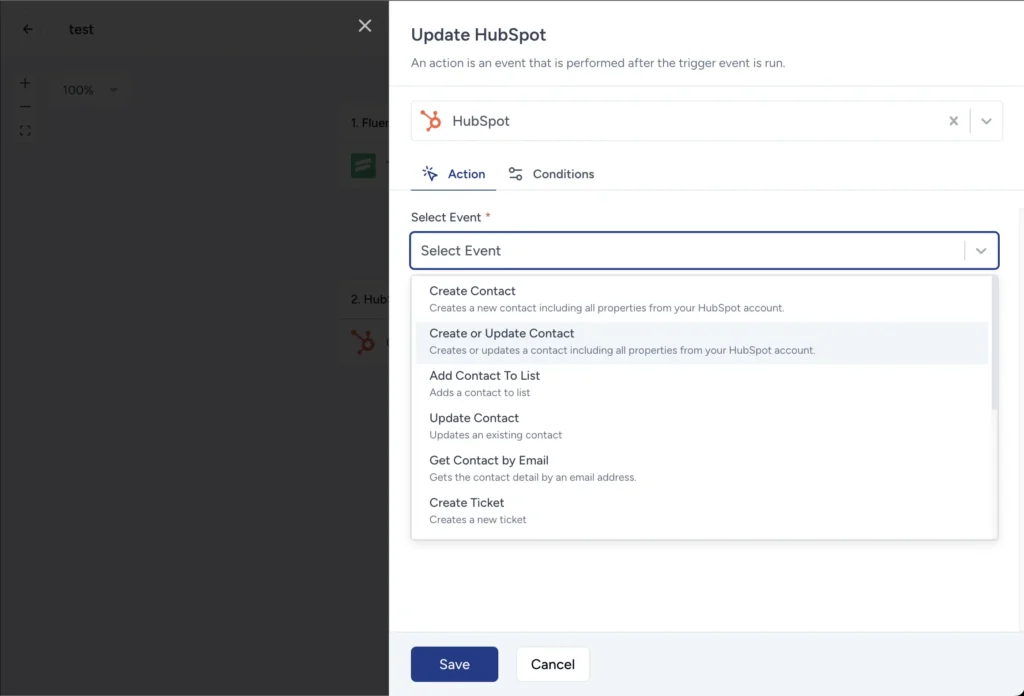Screen dimensions: 1024x696
Task: Go back using the arrow next to test
Action: click(27, 29)
